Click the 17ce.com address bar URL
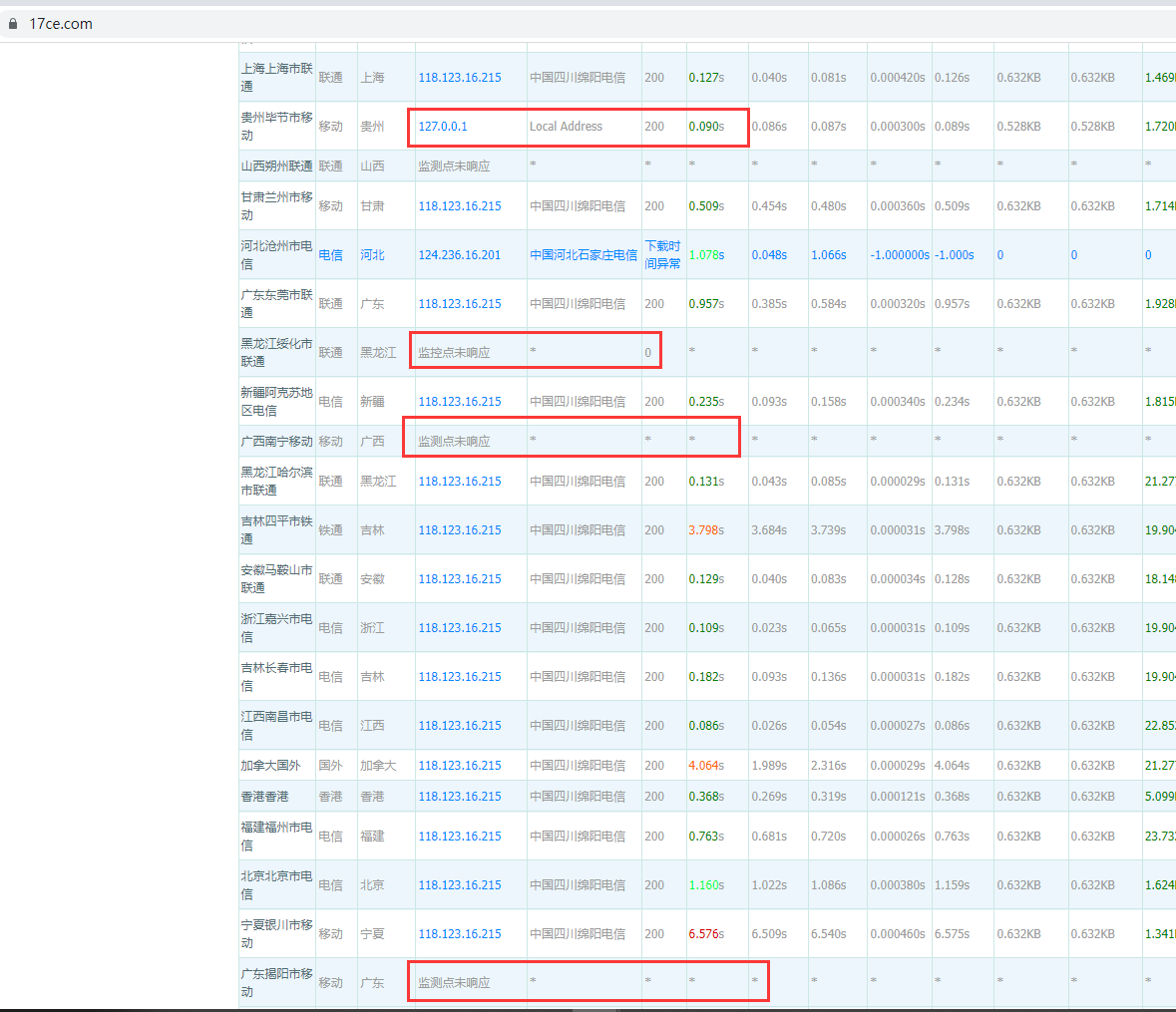This screenshot has height=1012, width=1176. click(x=61, y=24)
